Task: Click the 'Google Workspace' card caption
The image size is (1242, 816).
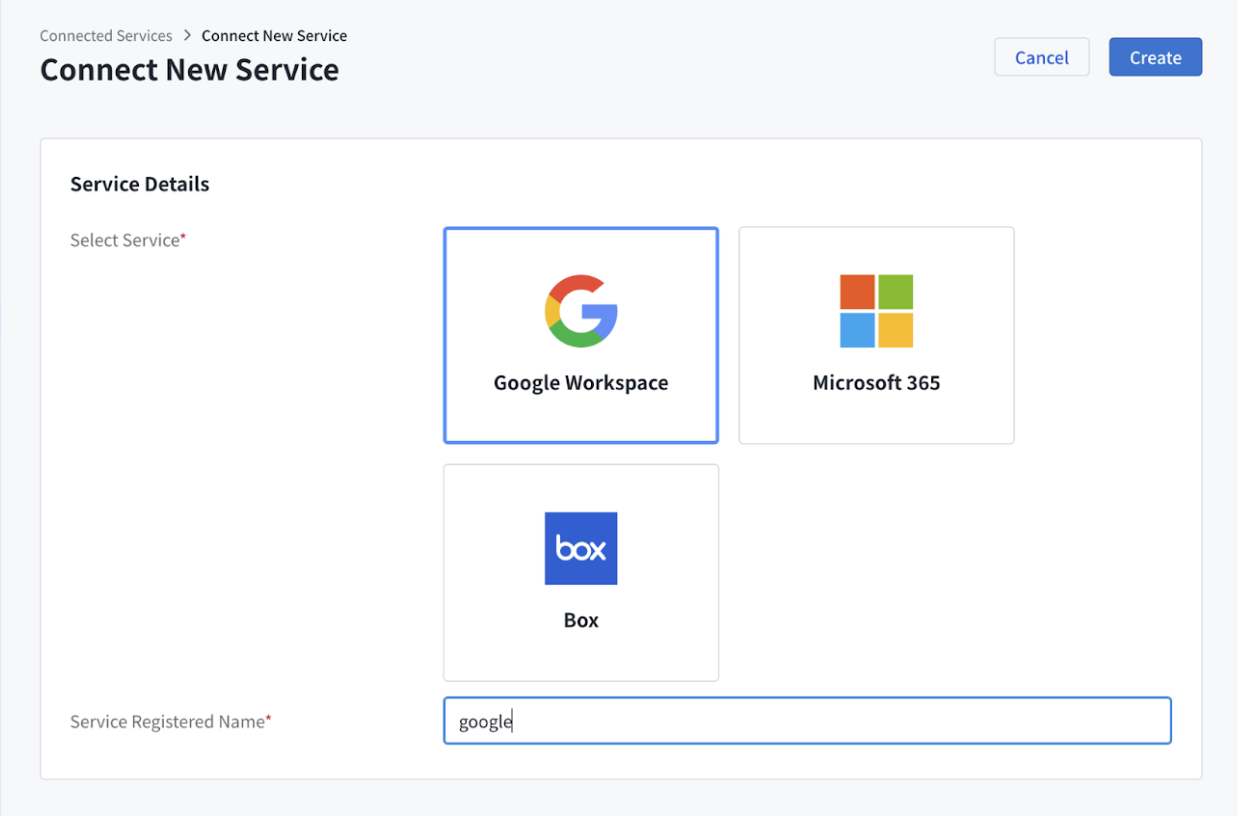Action: pos(581,383)
